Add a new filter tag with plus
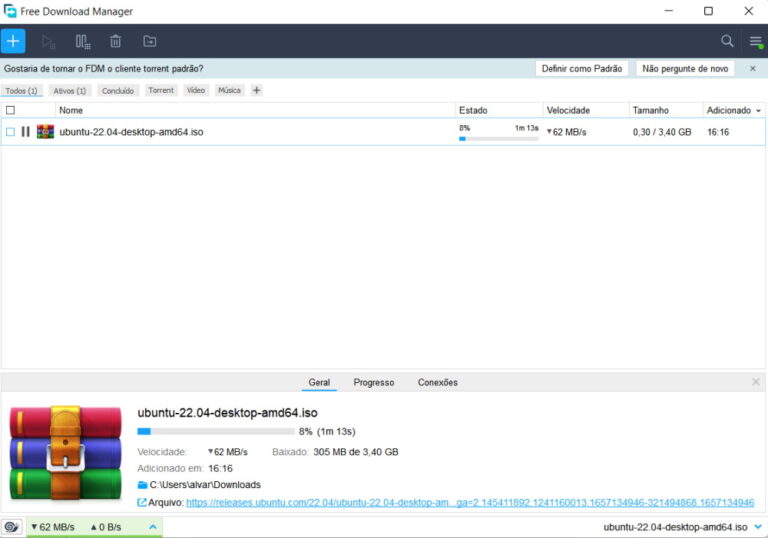768x538 pixels. point(257,90)
